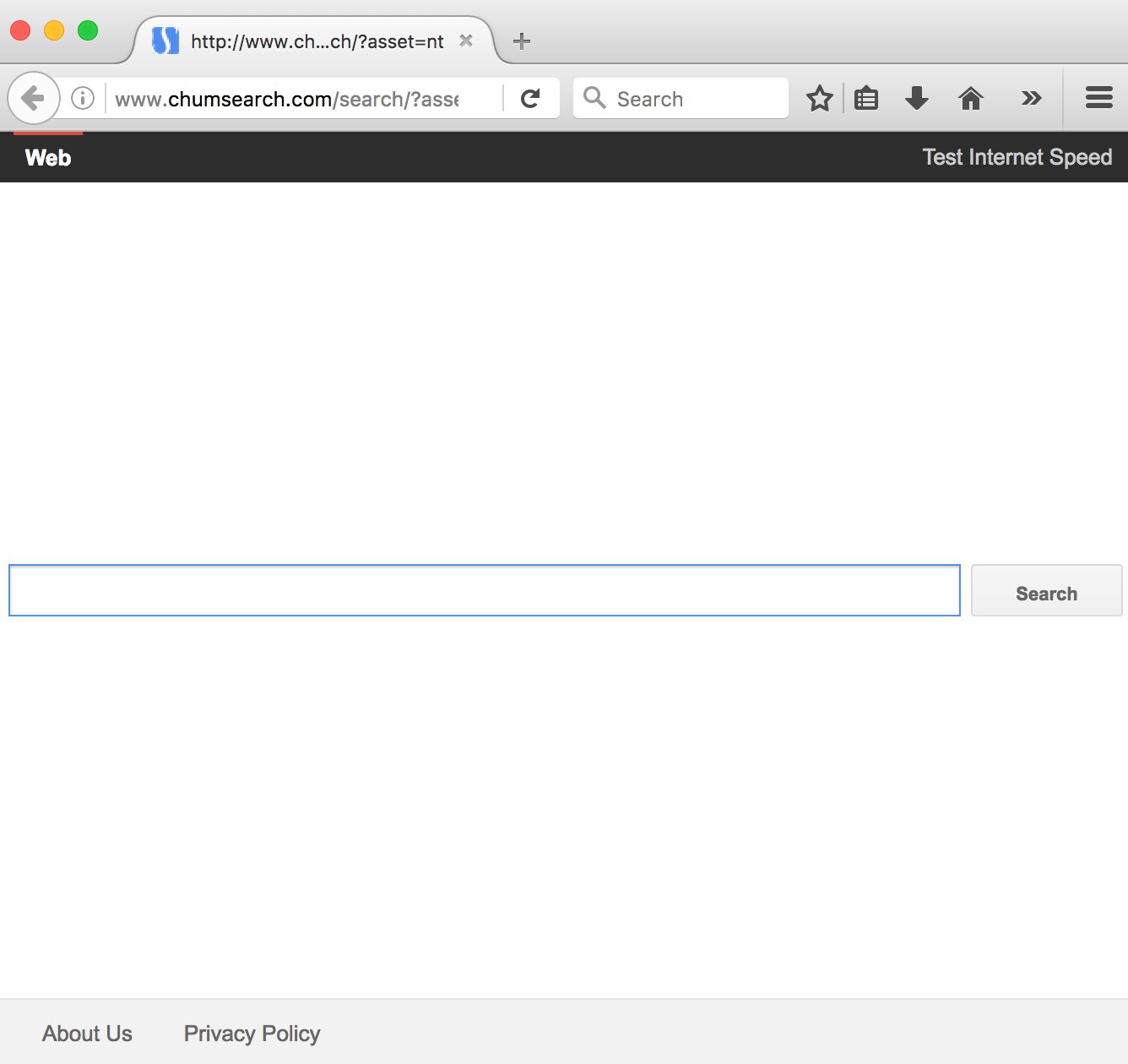The image size is (1128, 1064).
Task: Click the browser back arrow button
Action: click(x=33, y=99)
